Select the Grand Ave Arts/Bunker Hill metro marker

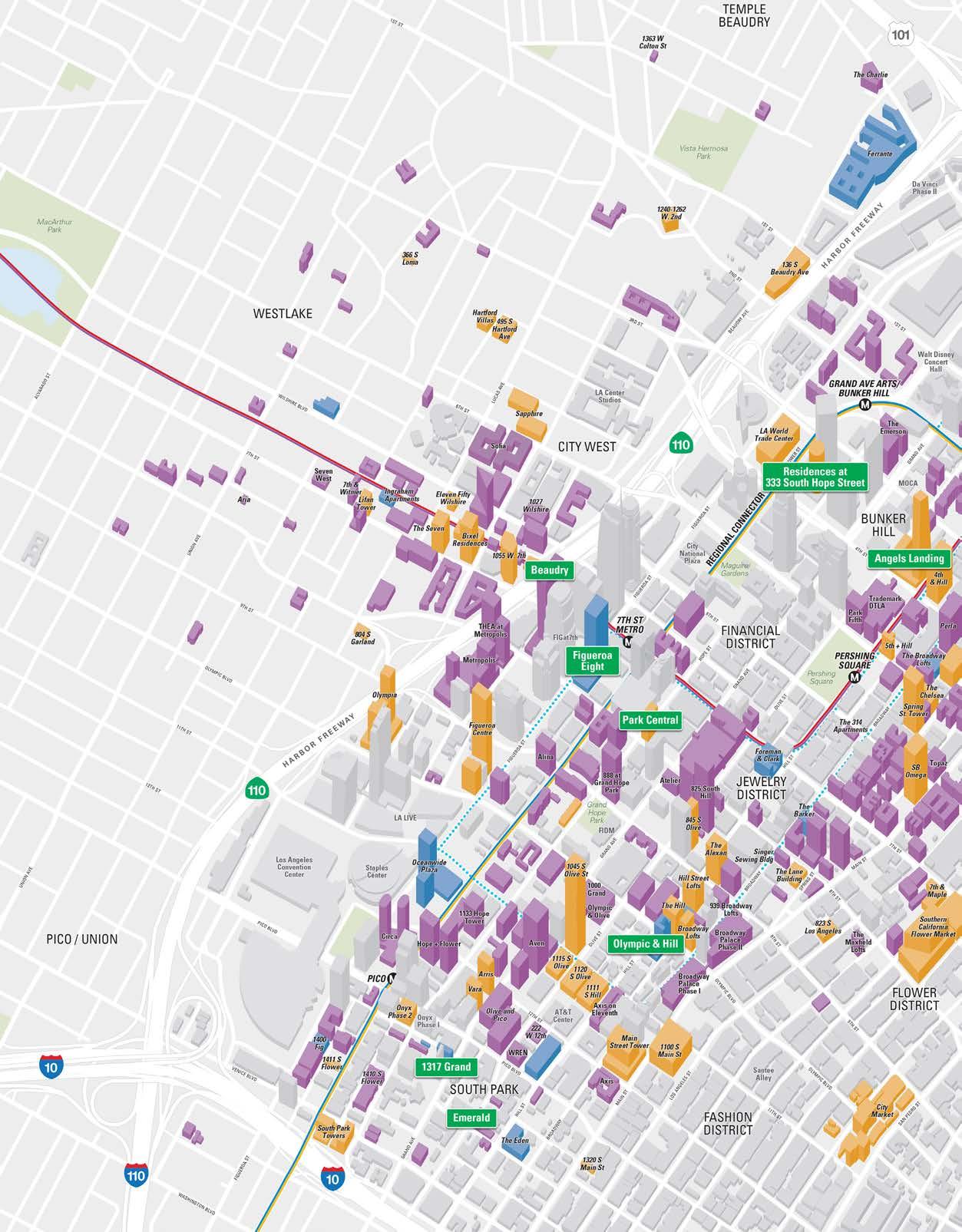866,405
